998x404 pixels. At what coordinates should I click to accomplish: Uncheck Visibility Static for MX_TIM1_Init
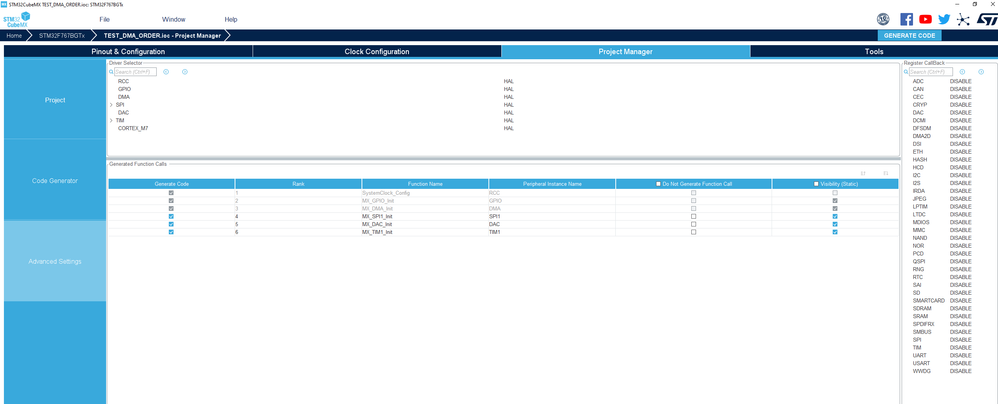(835, 232)
